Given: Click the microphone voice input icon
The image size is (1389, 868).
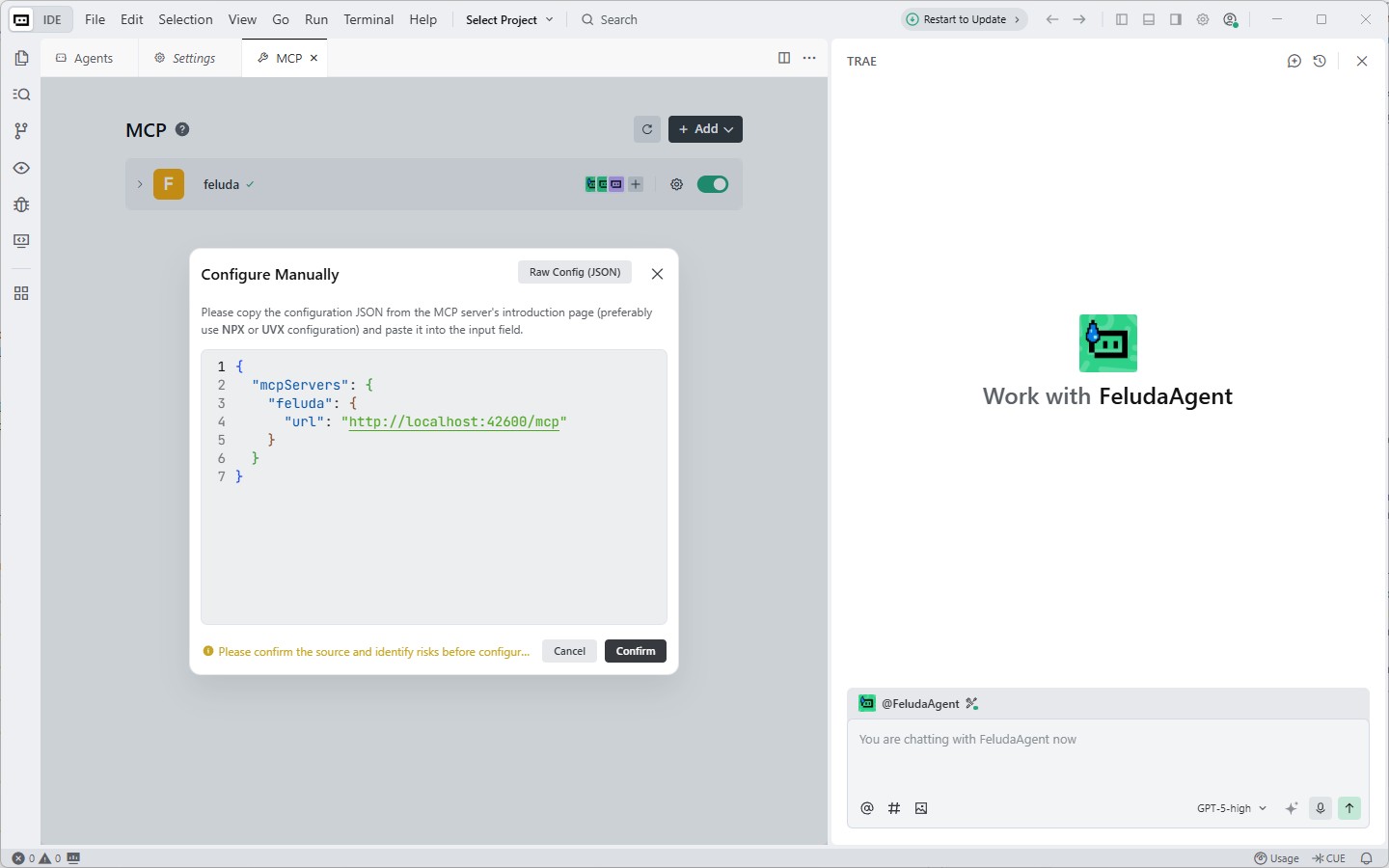Looking at the screenshot, I should pyautogui.click(x=1321, y=808).
